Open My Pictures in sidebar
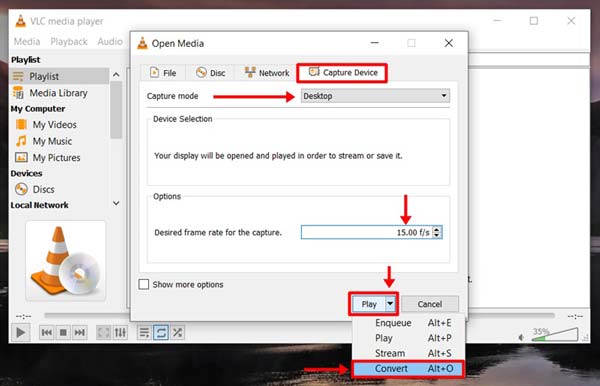 tap(56, 158)
